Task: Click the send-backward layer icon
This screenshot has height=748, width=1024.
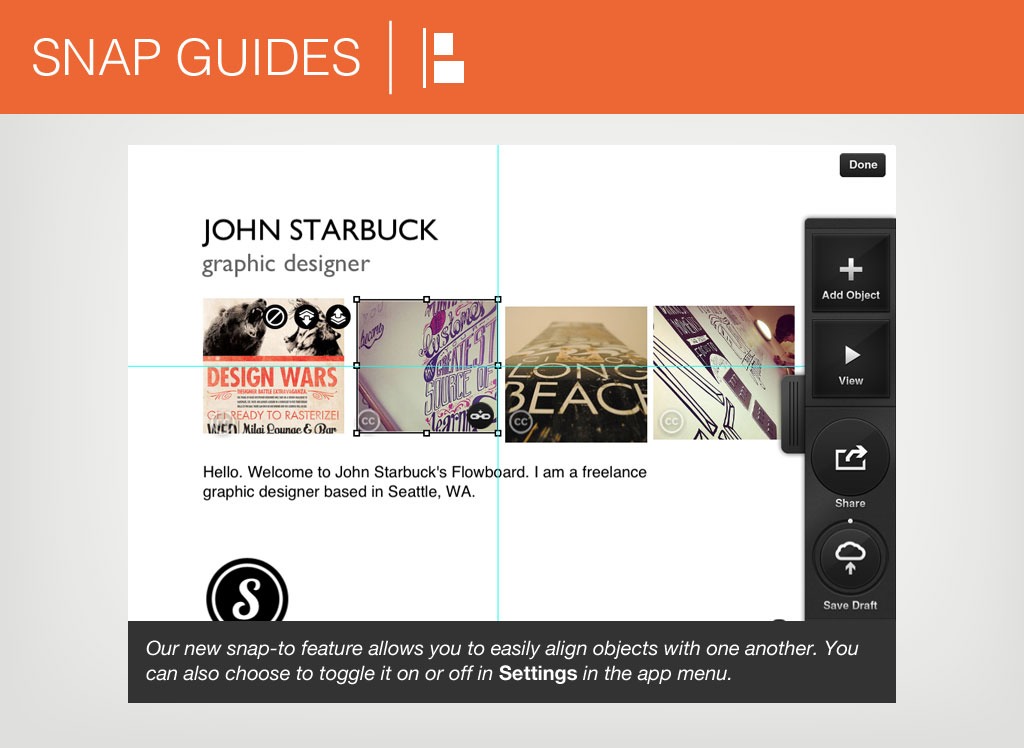Action: coord(307,317)
